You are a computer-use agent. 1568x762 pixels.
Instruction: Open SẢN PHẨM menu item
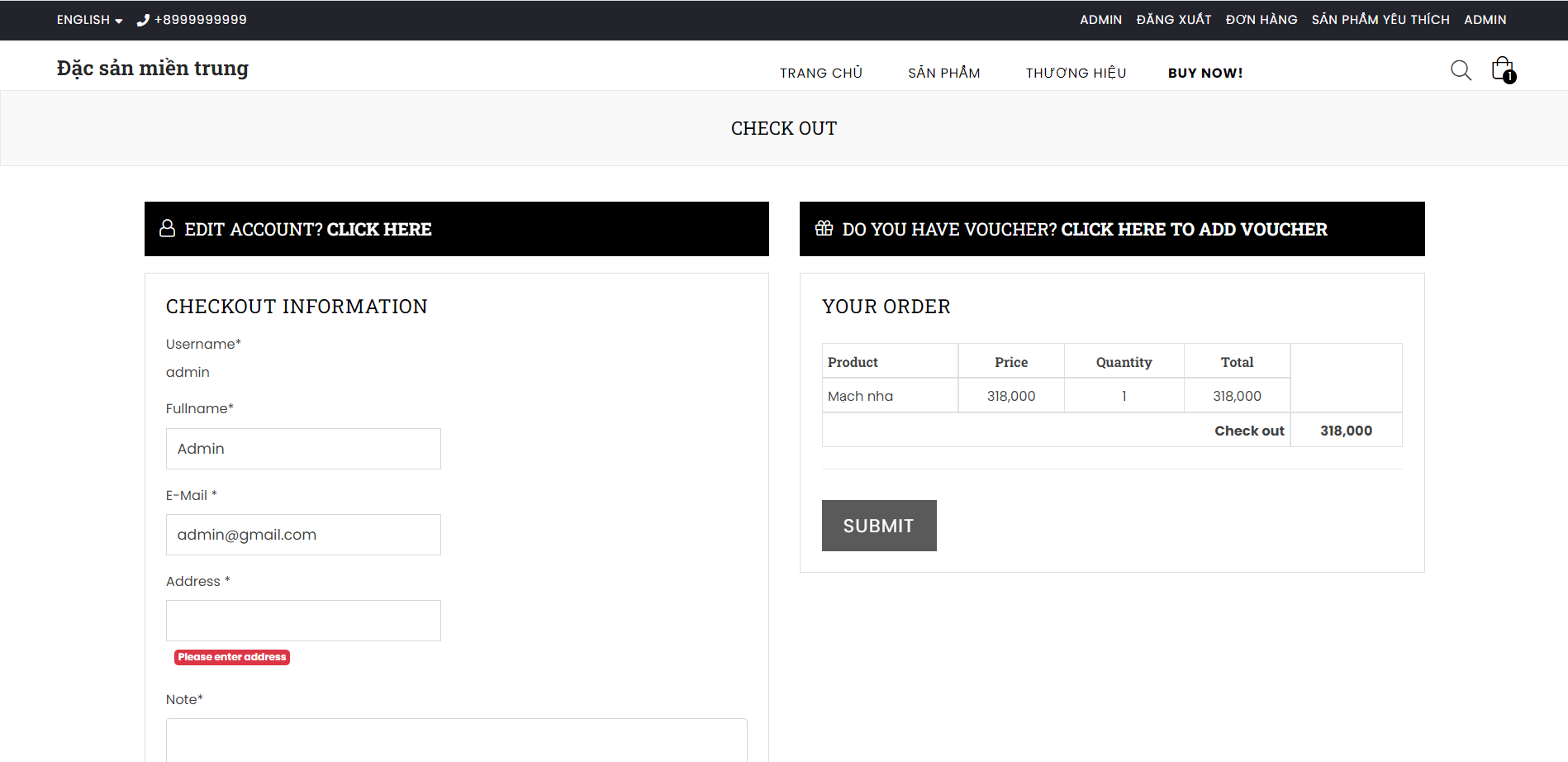coord(944,73)
